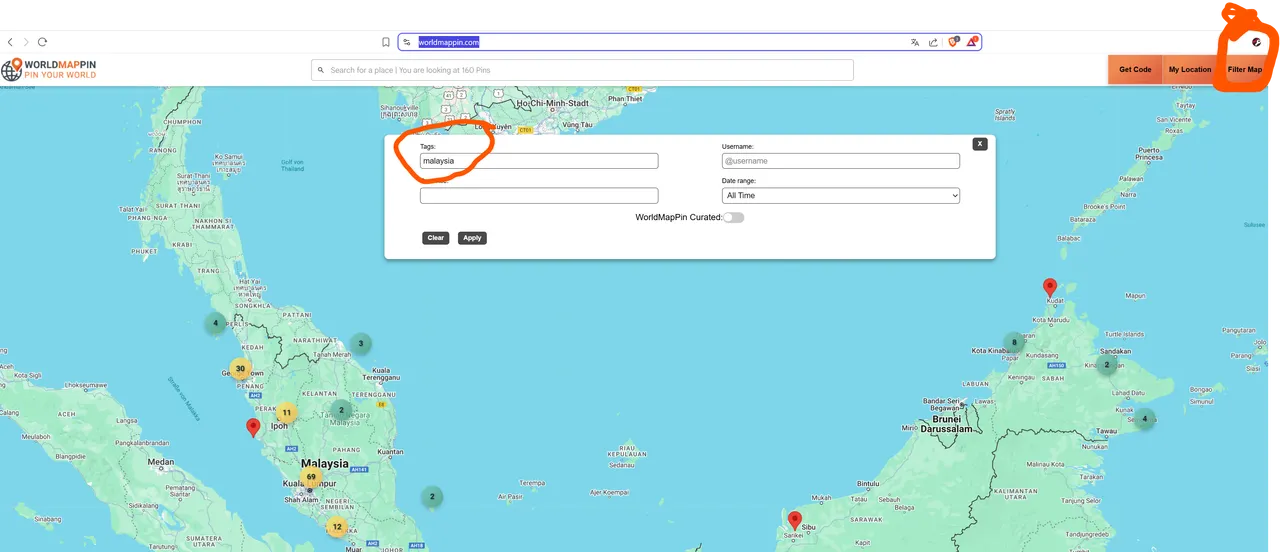The height and width of the screenshot is (552, 1280).
Task: Open the 8-pin cluster near Kota Kinabalu
Action: click(1014, 342)
